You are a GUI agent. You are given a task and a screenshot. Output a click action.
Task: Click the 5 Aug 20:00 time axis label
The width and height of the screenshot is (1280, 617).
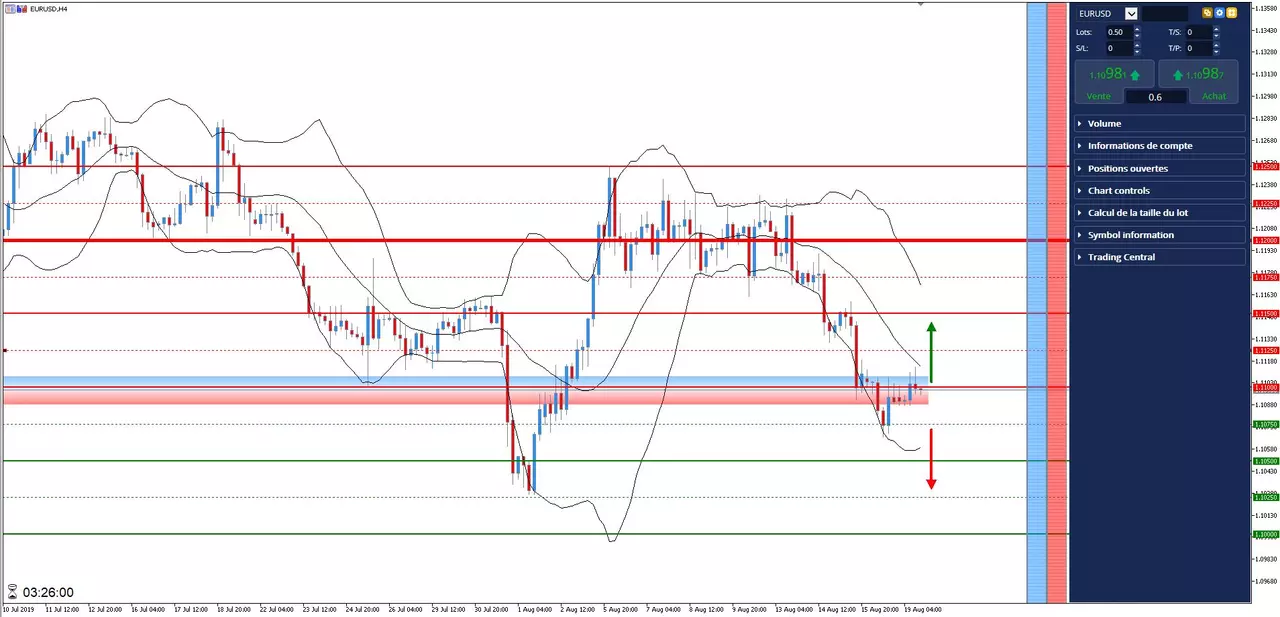[622, 608]
